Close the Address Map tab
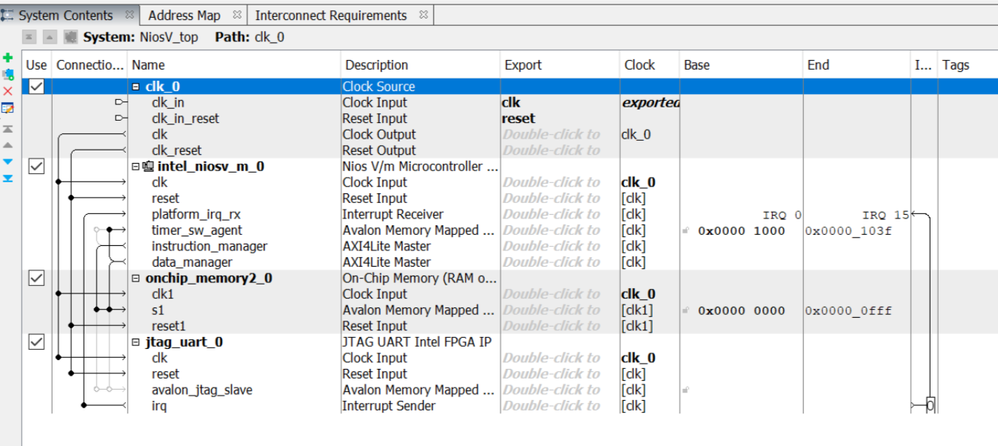The image size is (998, 446). click(237, 15)
